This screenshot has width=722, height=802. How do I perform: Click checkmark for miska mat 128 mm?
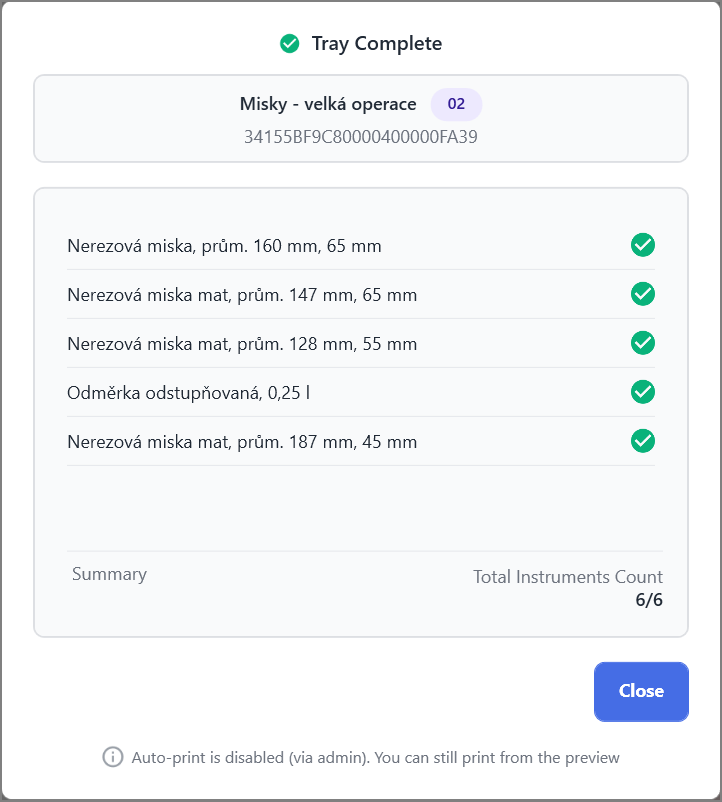[x=643, y=343]
